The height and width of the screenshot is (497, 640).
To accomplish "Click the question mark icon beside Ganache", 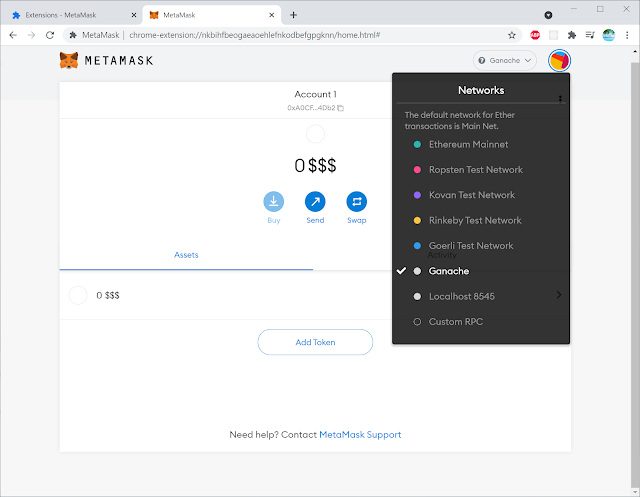I will point(482,60).
